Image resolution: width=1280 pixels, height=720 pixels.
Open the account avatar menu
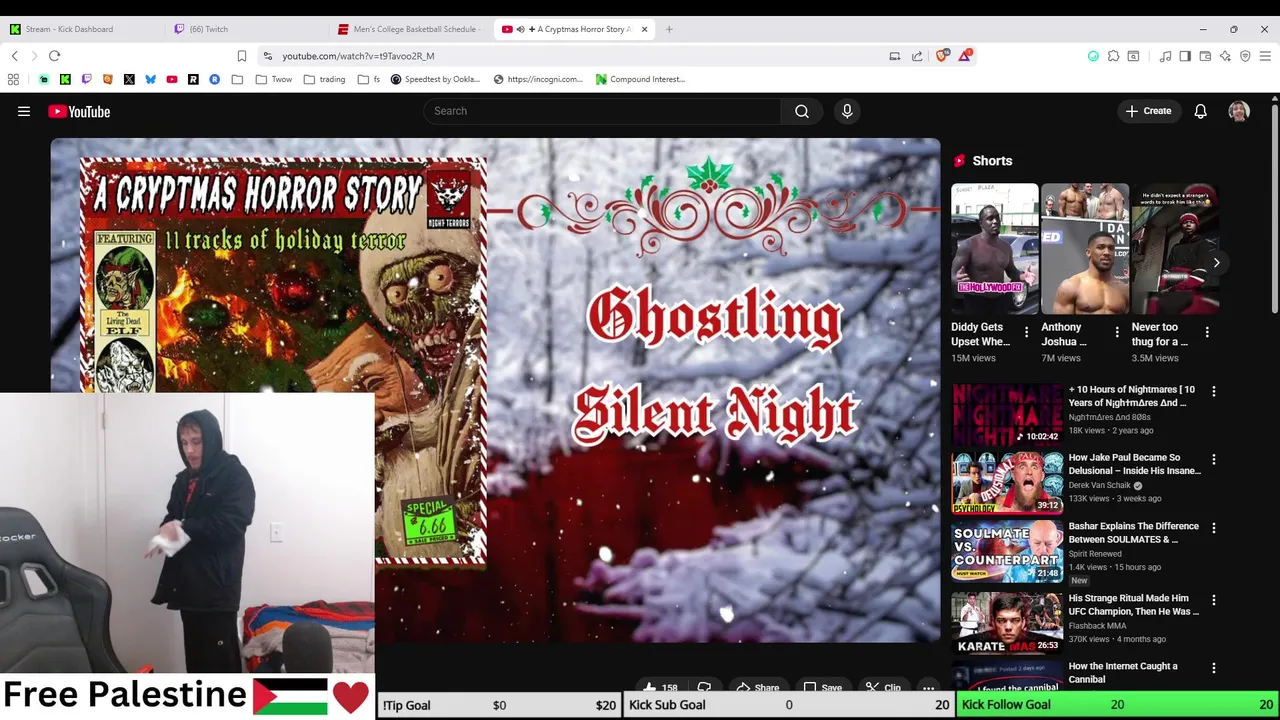(1239, 111)
